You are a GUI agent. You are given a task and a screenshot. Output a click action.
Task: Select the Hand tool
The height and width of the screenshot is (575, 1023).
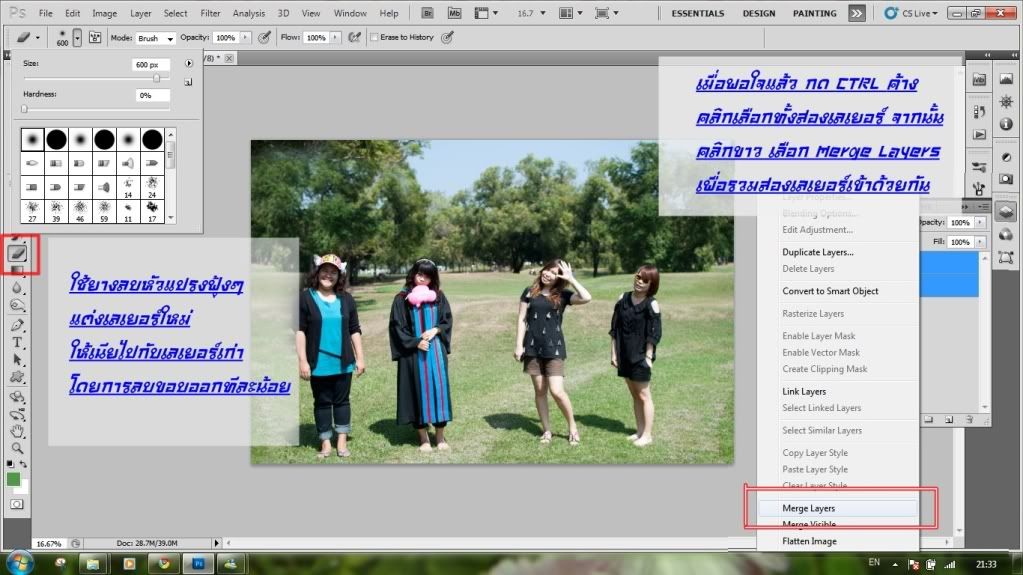18,431
